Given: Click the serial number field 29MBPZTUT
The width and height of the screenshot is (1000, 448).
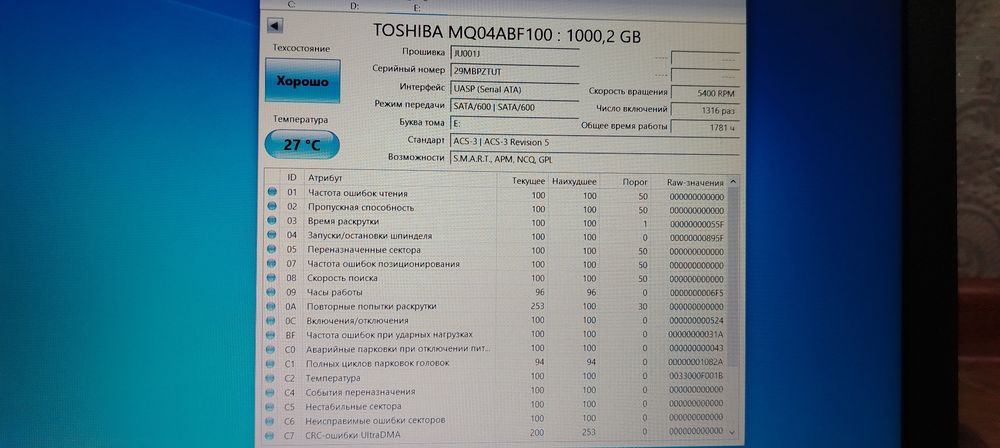Looking at the screenshot, I should (x=515, y=71).
